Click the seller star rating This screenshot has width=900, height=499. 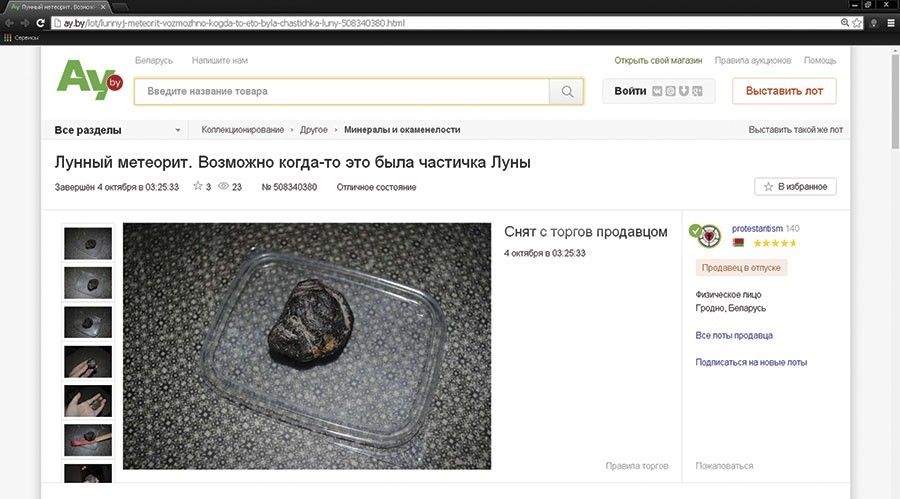(x=774, y=243)
